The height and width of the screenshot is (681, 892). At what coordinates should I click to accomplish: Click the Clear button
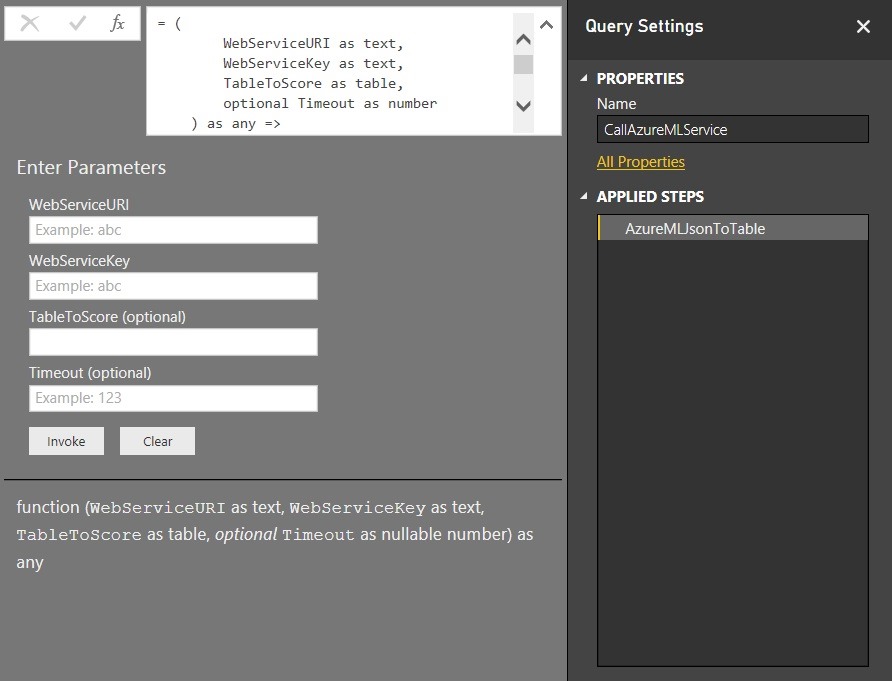158,441
